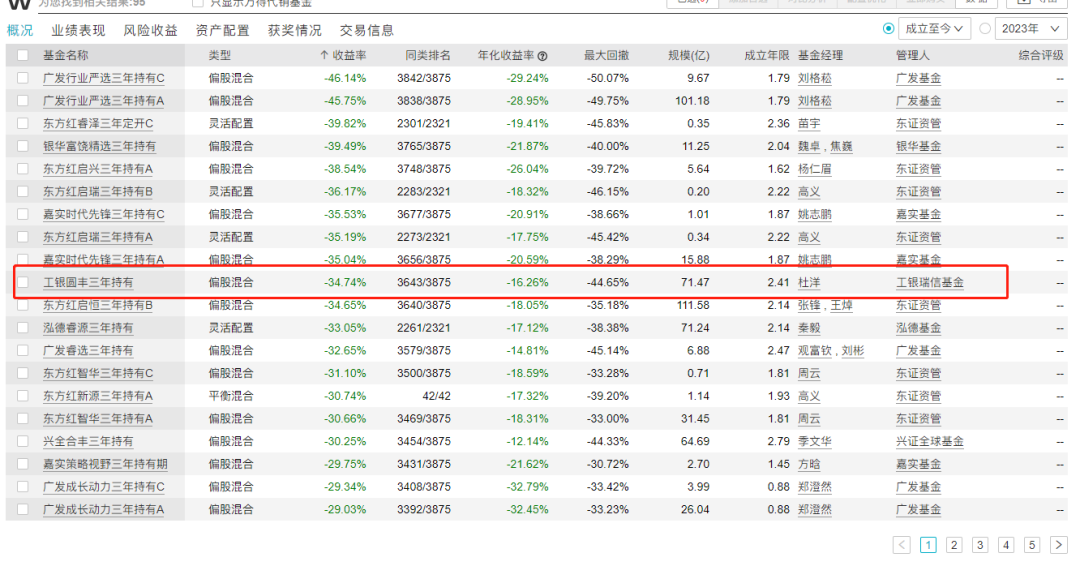Switch to the 资产配置 tab
1080x566 pixels.
[222, 30]
